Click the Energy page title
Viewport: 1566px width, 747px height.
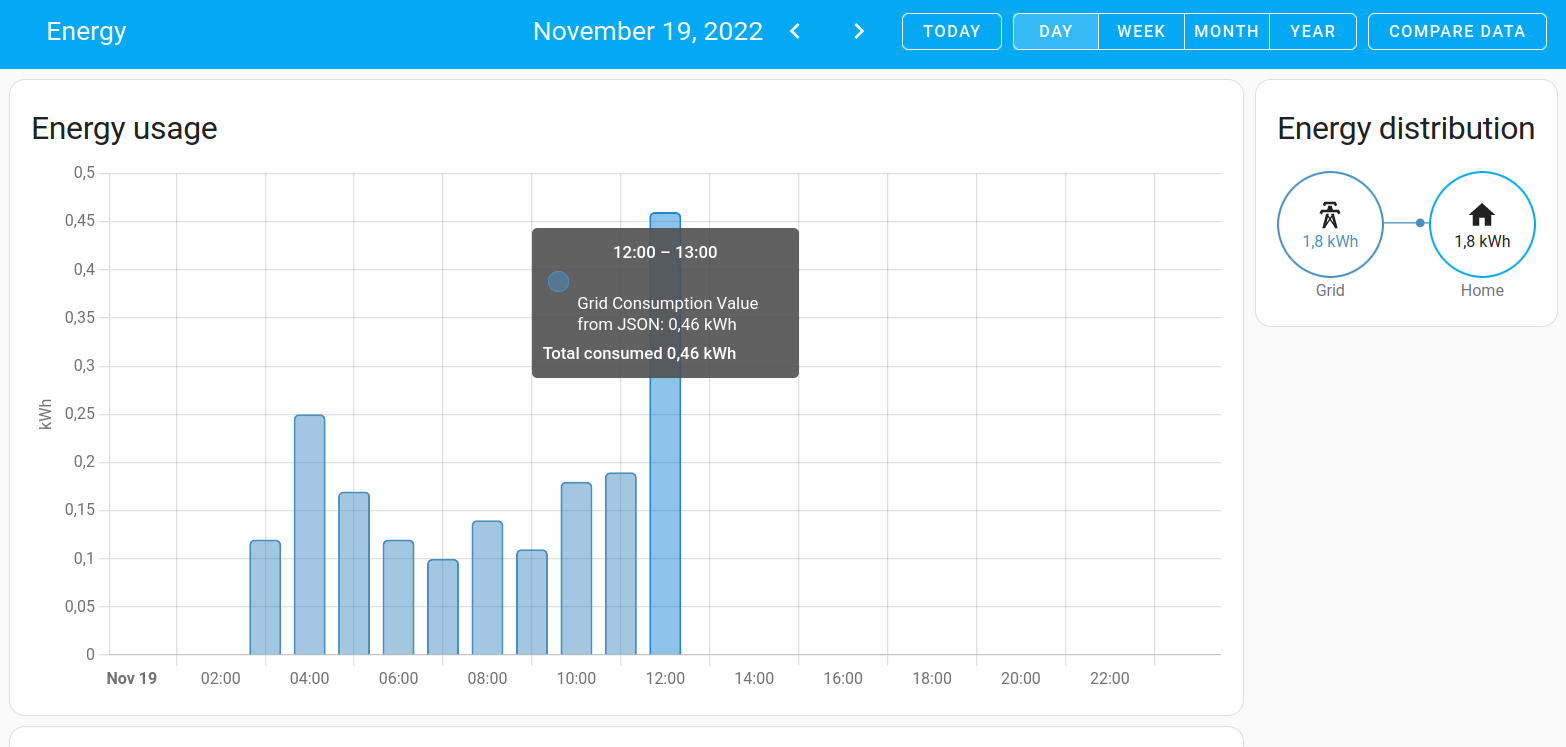(x=86, y=31)
